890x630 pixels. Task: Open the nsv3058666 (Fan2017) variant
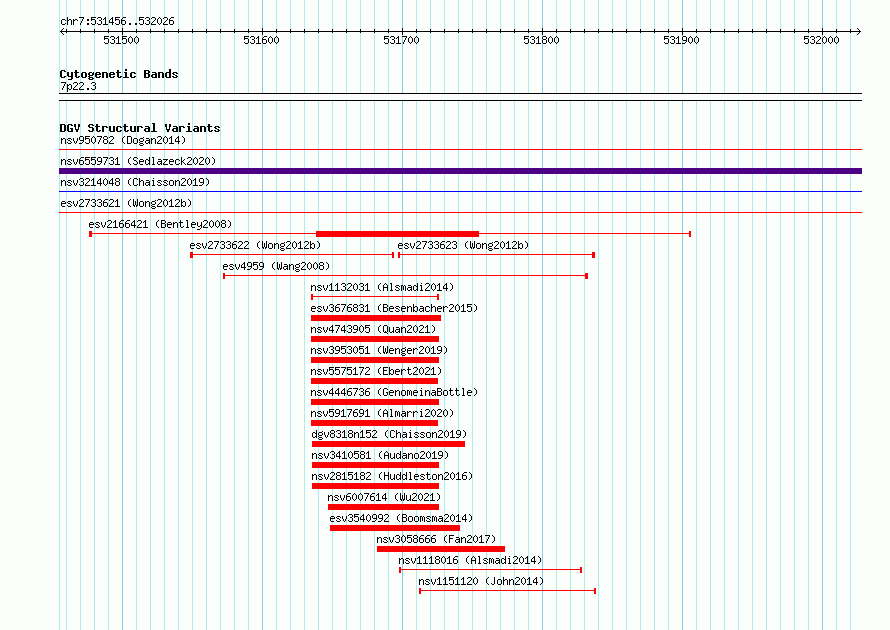pos(436,539)
